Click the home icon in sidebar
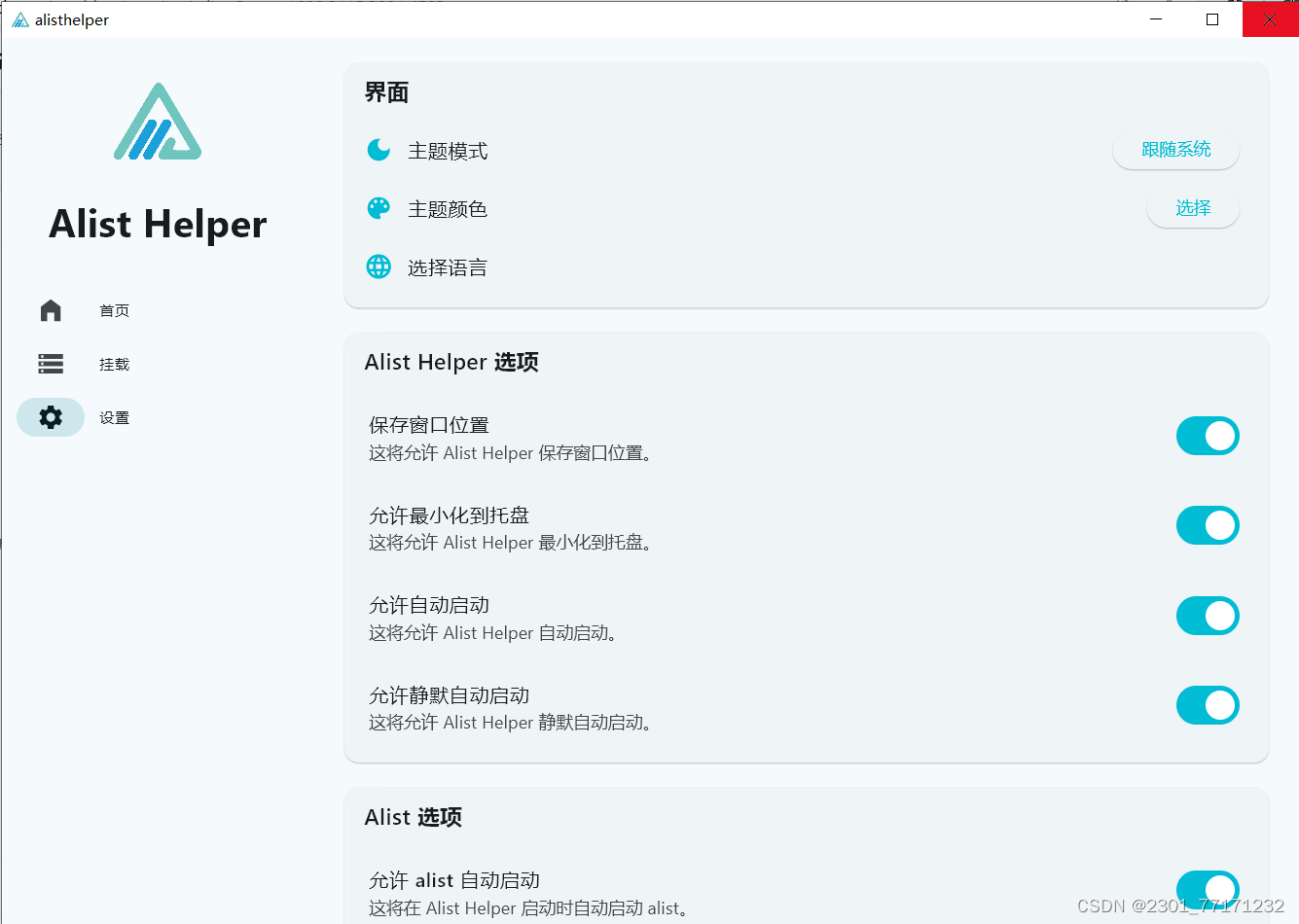1299x924 pixels. (51, 310)
